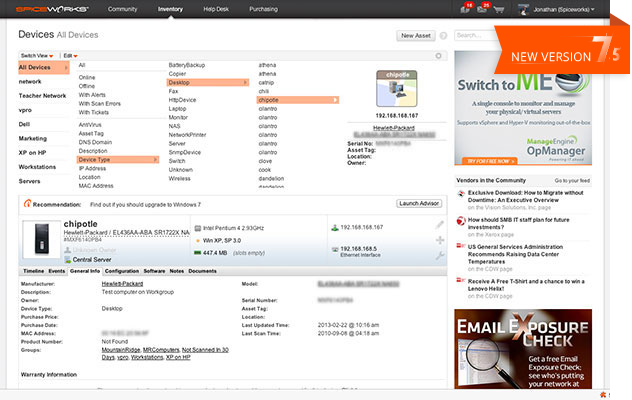This screenshot has width=632, height=400.
Task: Expand the chipotle device entry arrow
Action: coord(335,100)
